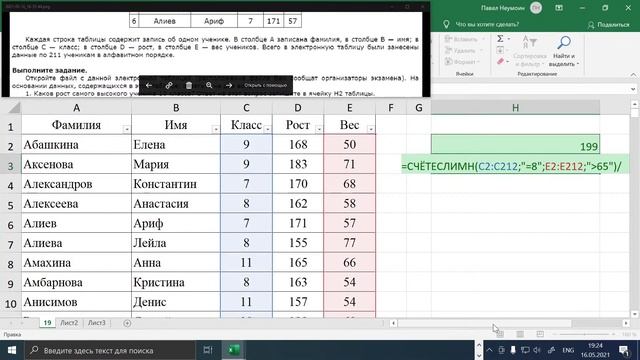This screenshot has width=640, height=360.
Task: Open the AutoSum sigma function
Action: click(500, 38)
